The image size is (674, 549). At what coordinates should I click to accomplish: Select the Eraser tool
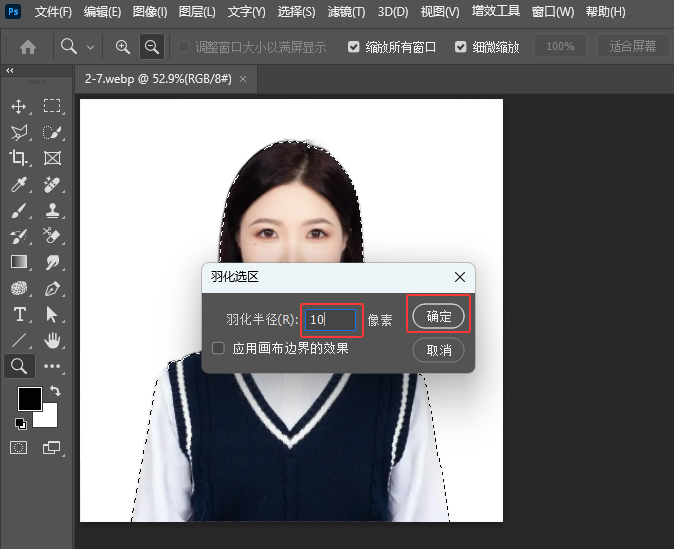pos(52,236)
